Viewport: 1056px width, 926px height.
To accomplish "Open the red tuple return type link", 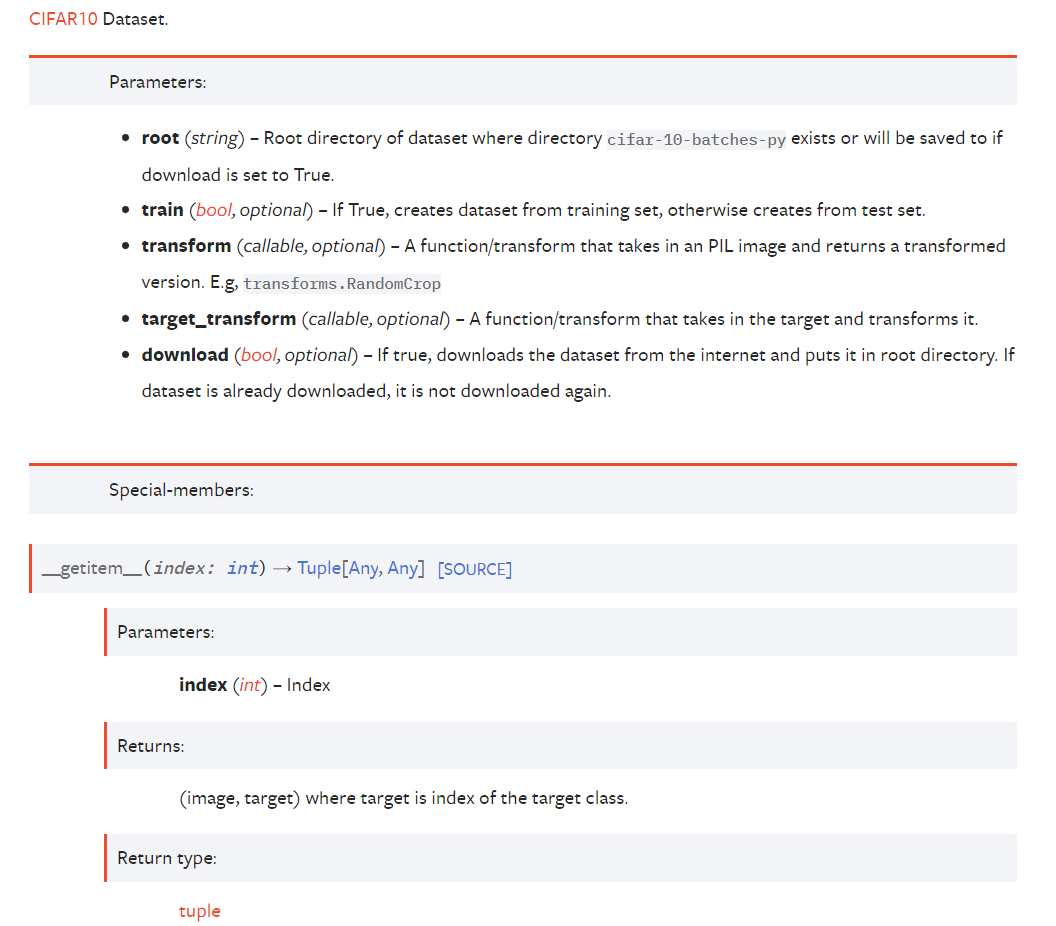I will pyautogui.click(x=200, y=911).
